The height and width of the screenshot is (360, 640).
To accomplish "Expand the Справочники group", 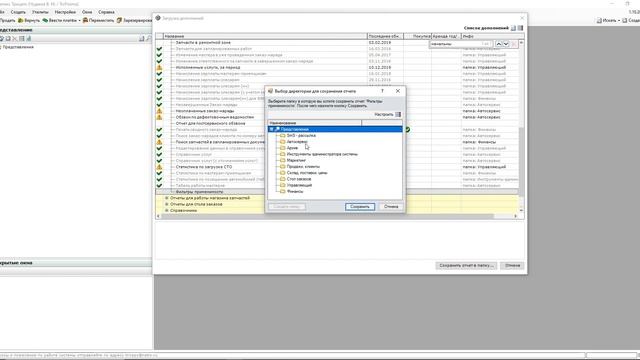I will click(x=167, y=211).
